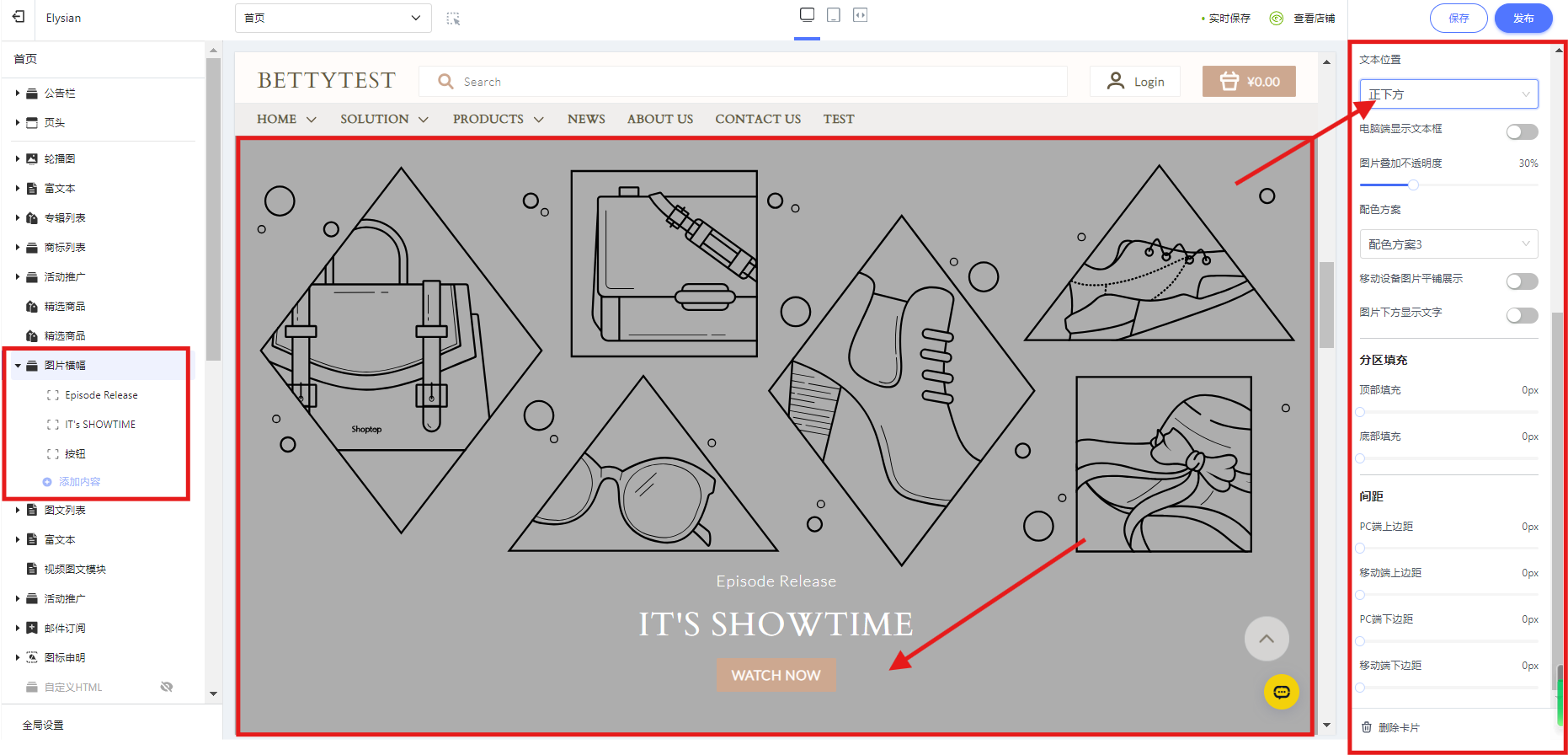Open the 文本位置 dropdown showing 正下方
The image size is (1568, 755).
tap(1448, 94)
